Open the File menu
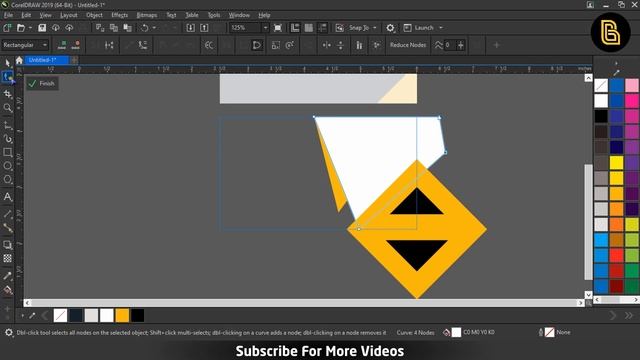The width and height of the screenshot is (640, 360). [8, 15]
